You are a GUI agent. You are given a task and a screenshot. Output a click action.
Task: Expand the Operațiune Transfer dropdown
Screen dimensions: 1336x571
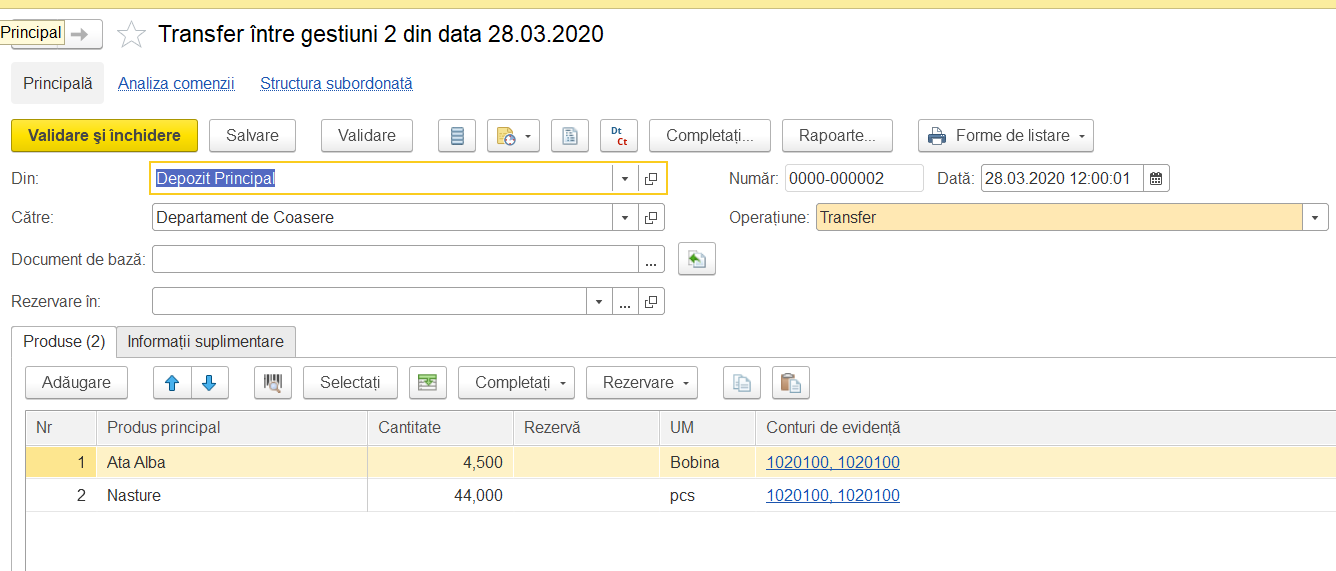[x=1315, y=218]
